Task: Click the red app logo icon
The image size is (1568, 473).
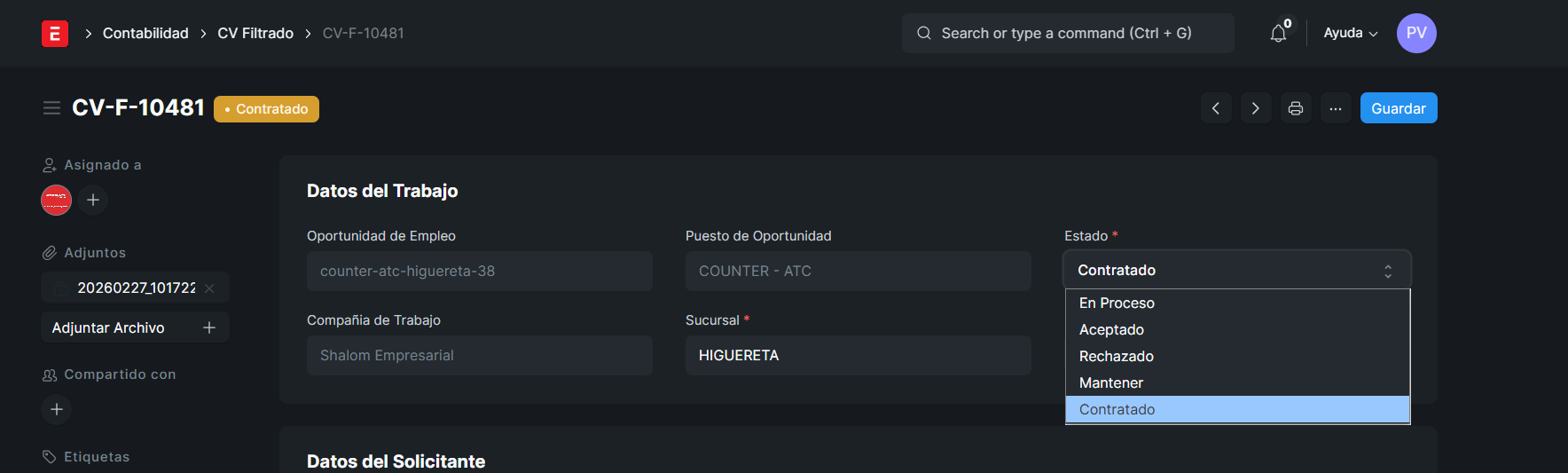Action: 55,34
